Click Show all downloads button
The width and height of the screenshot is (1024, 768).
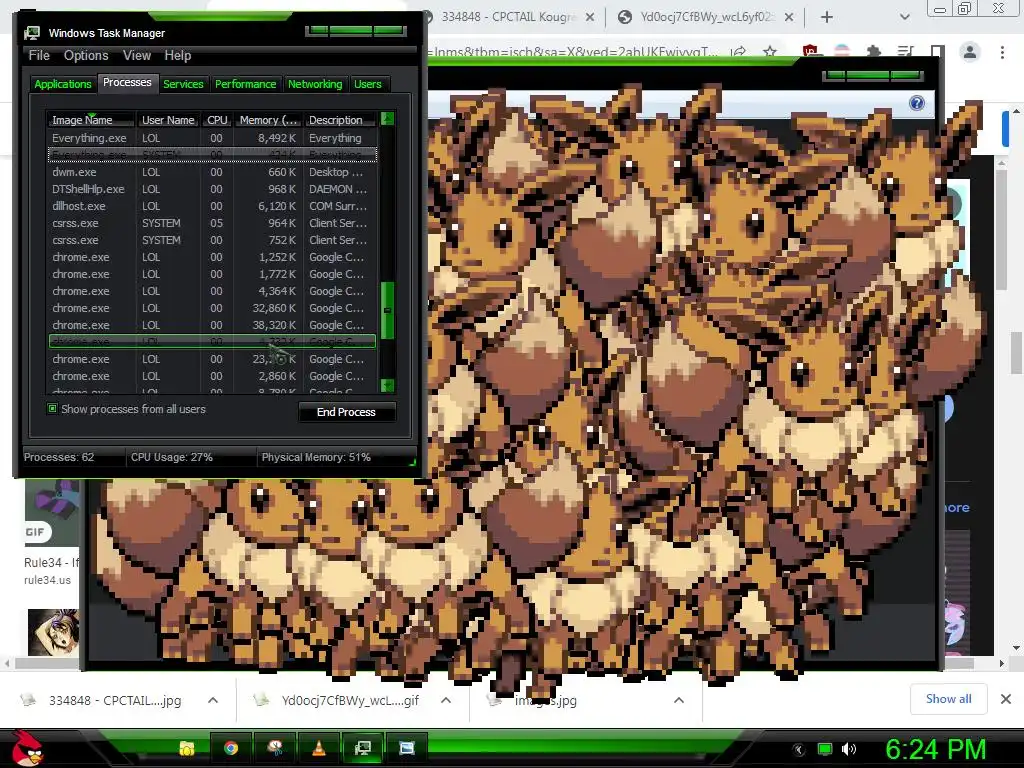(948, 699)
